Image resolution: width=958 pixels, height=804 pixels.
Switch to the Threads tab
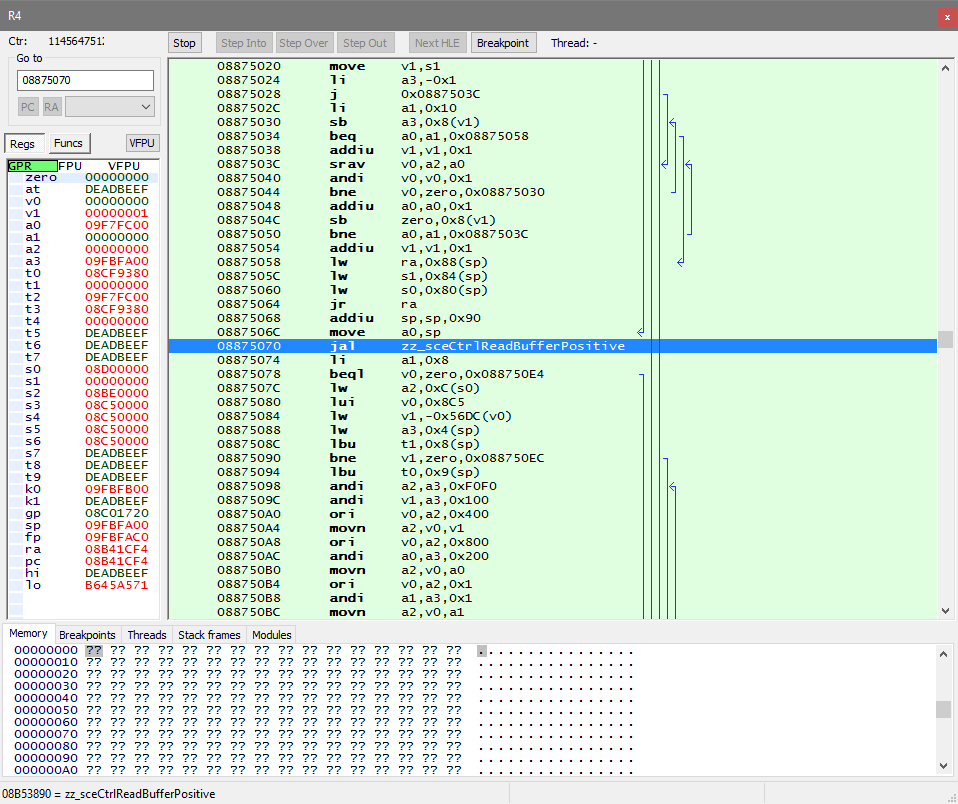pos(147,634)
